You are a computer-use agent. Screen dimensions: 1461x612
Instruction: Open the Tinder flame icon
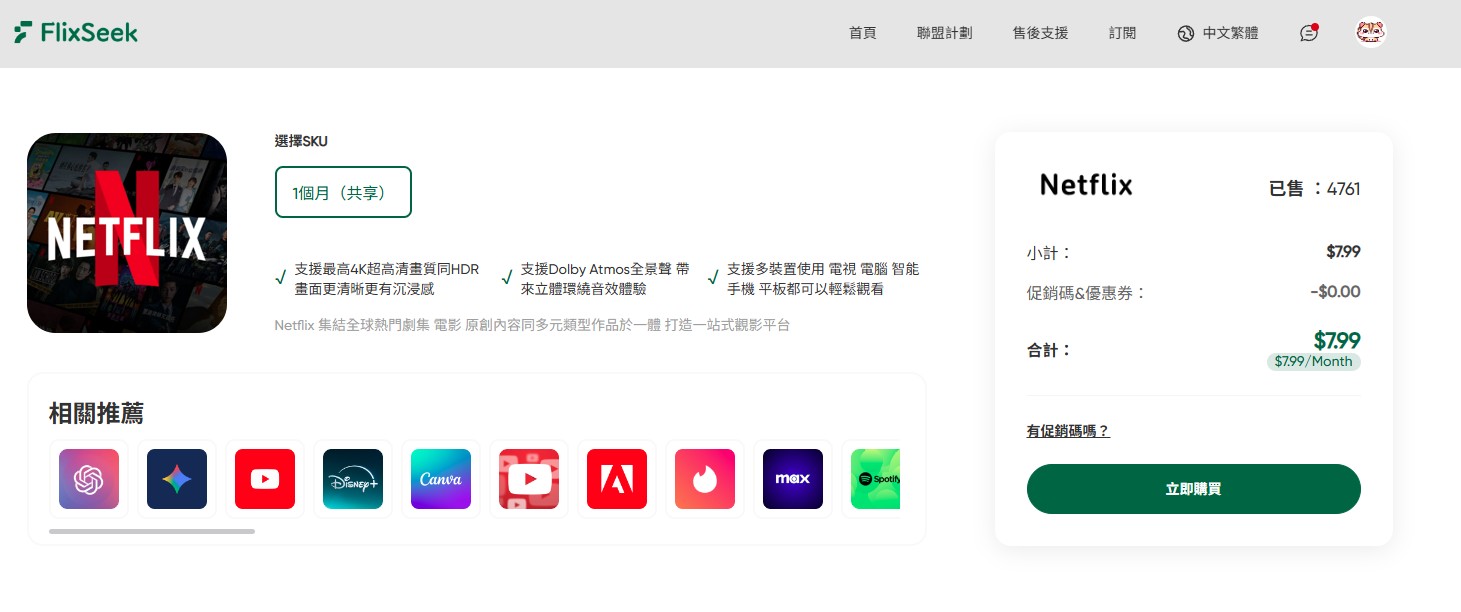click(x=705, y=479)
